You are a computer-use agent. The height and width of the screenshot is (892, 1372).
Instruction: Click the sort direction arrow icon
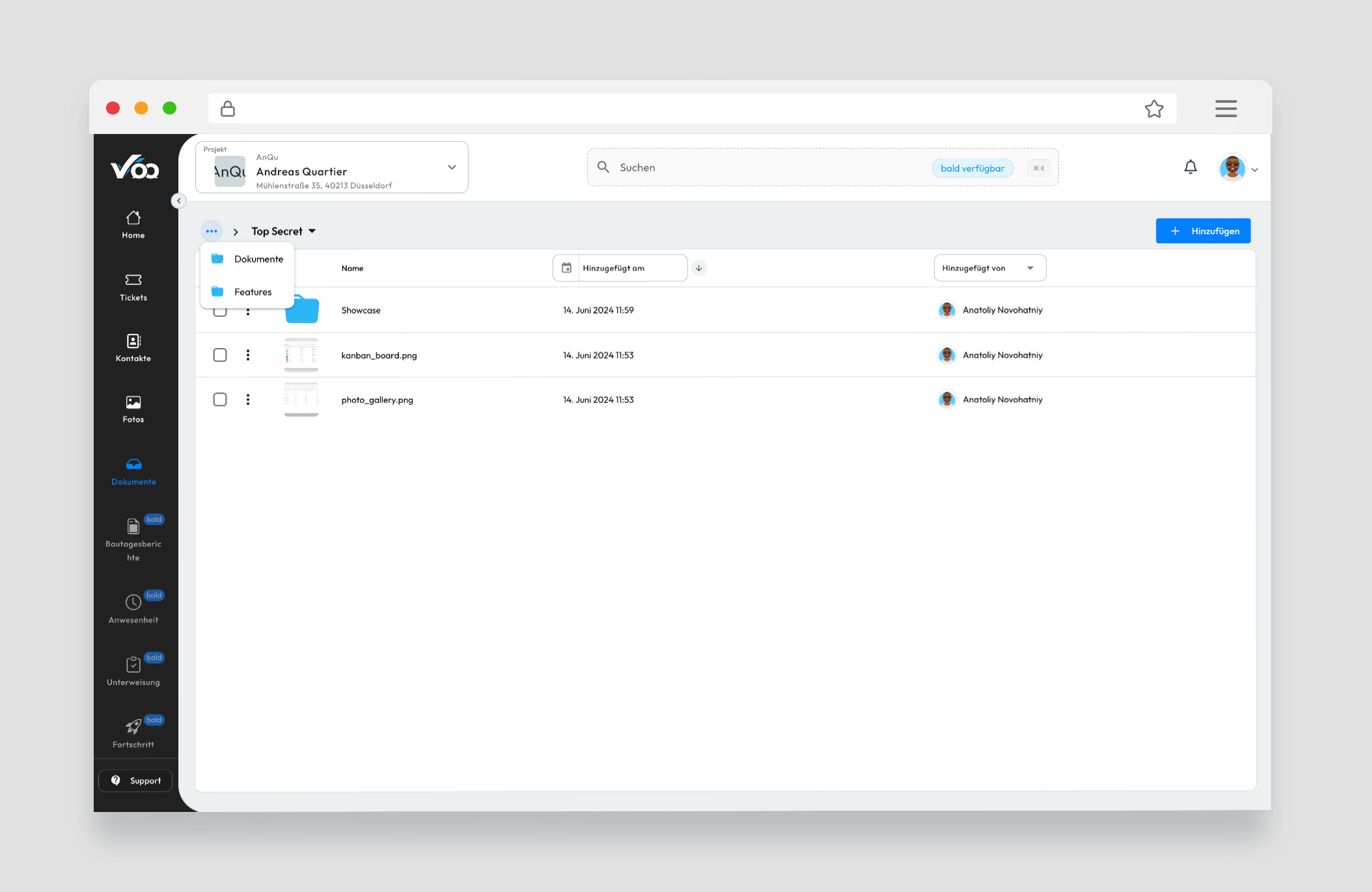pos(698,268)
